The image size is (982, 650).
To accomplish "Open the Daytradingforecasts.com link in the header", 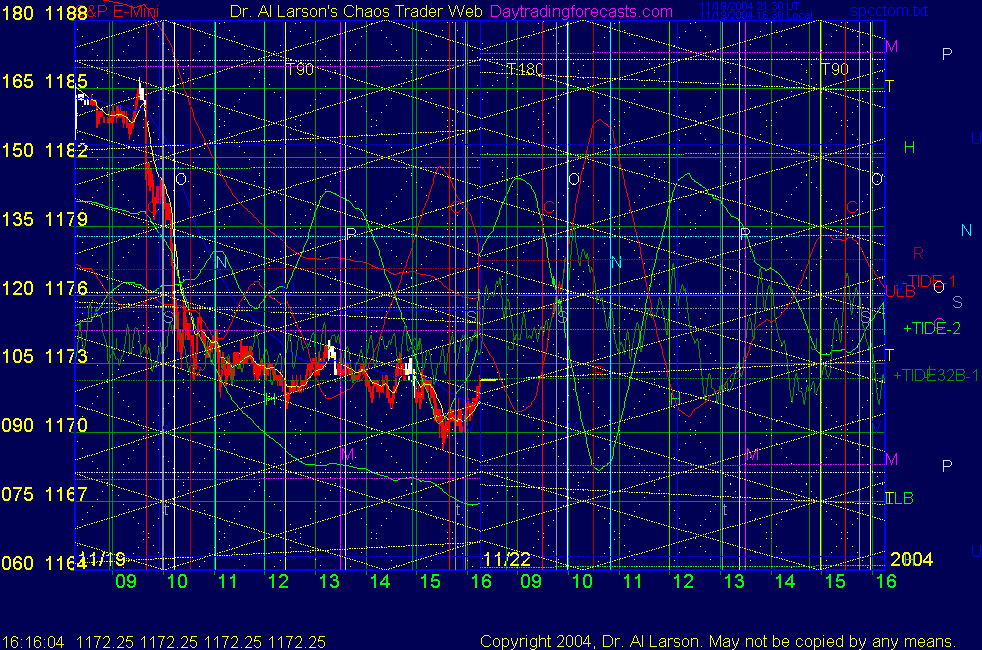I will tap(581, 11).
